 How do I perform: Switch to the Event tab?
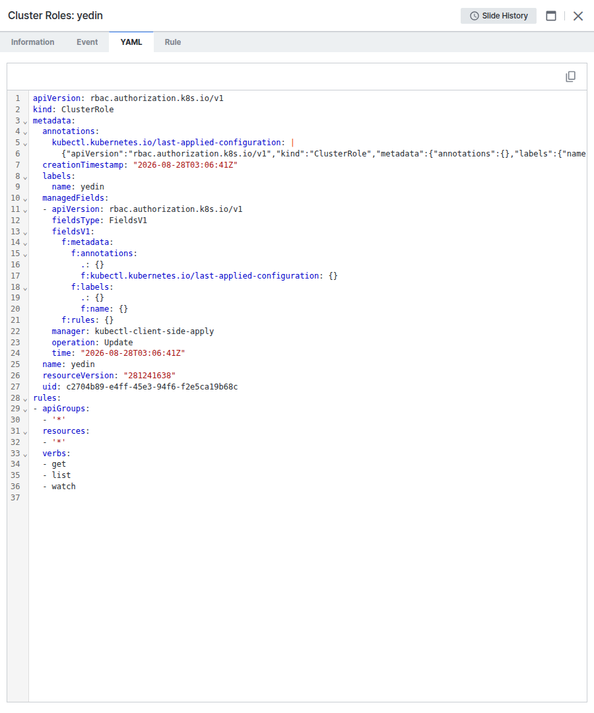[87, 42]
